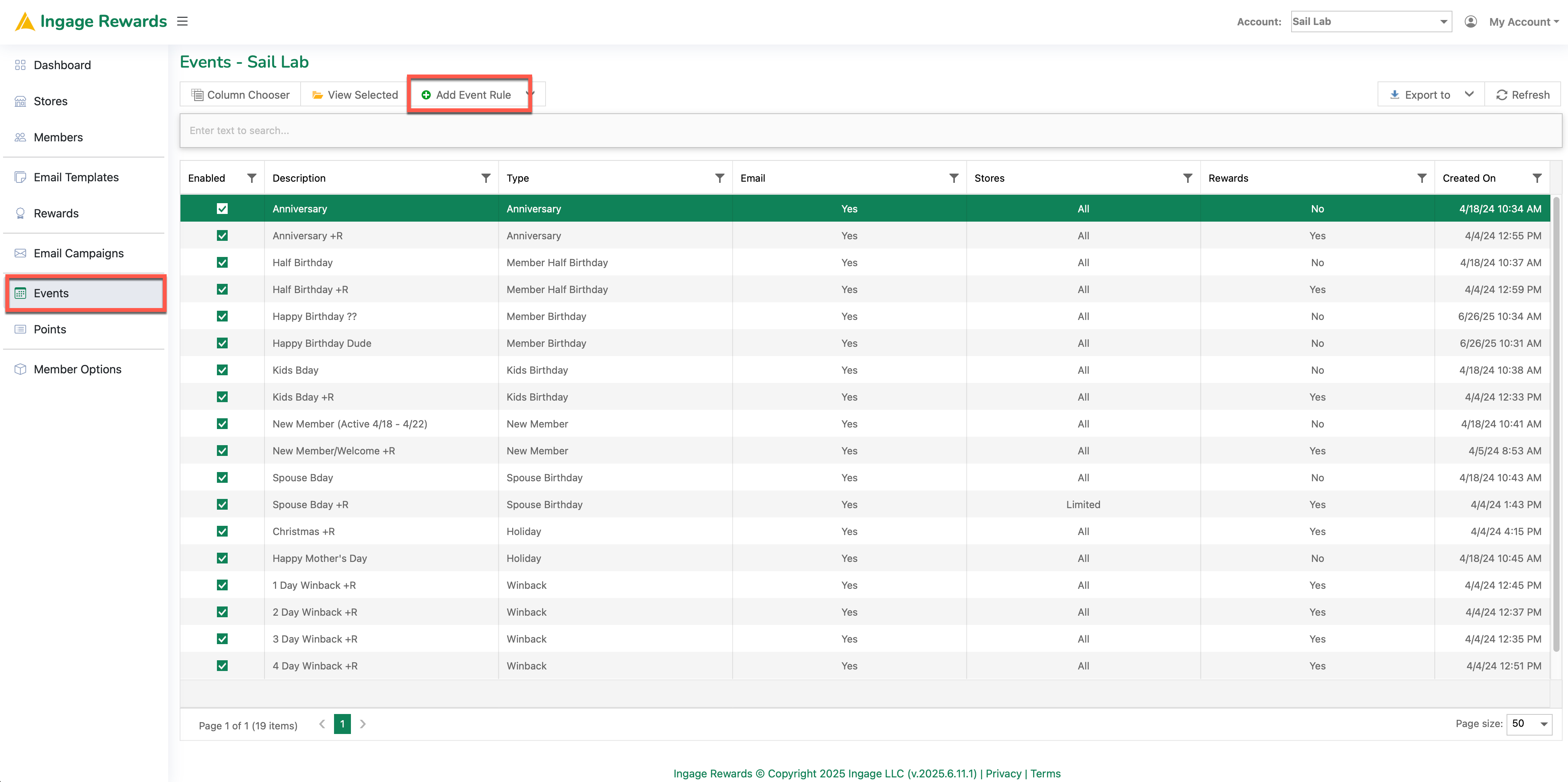Open the Description column filter icon

tap(486, 178)
